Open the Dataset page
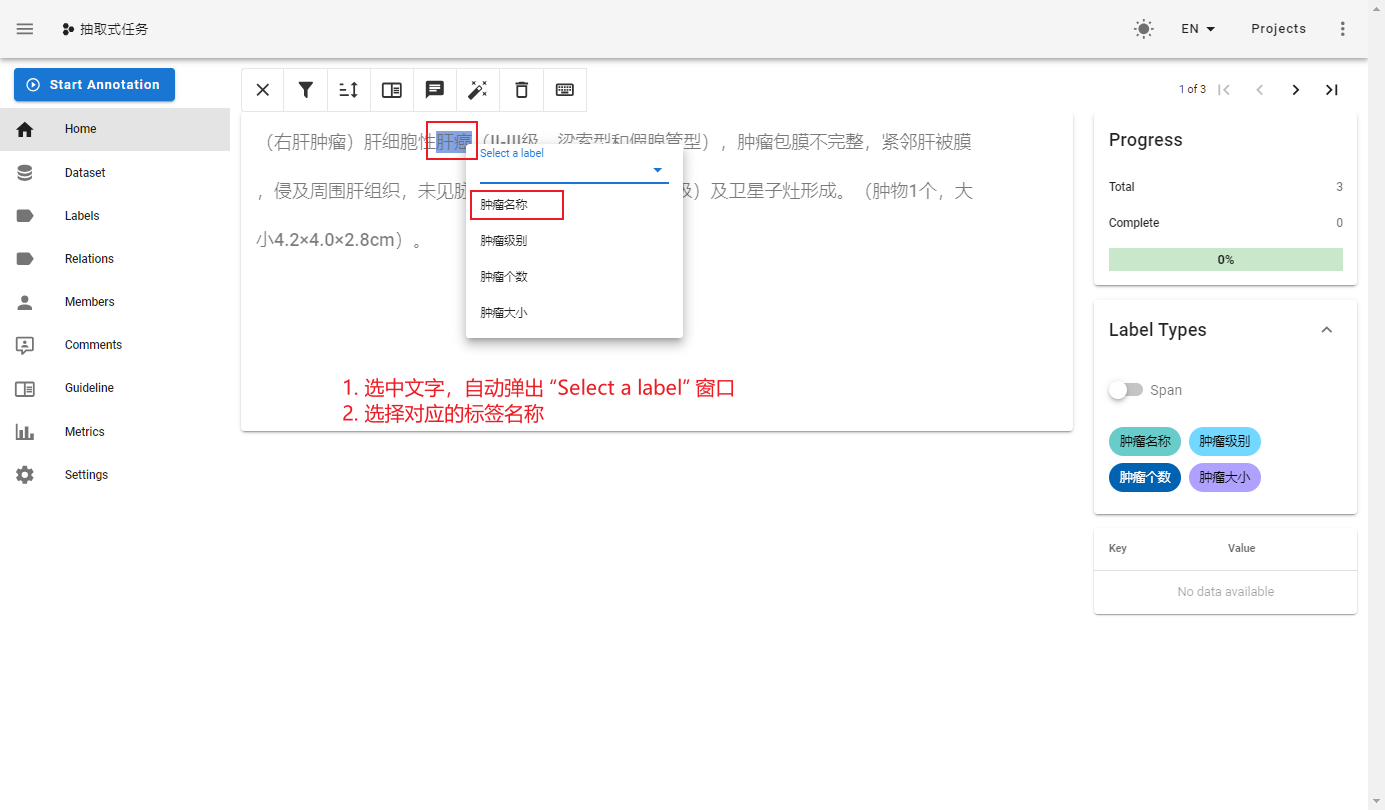The width and height of the screenshot is (1385, 810). (x=115, y=173)
